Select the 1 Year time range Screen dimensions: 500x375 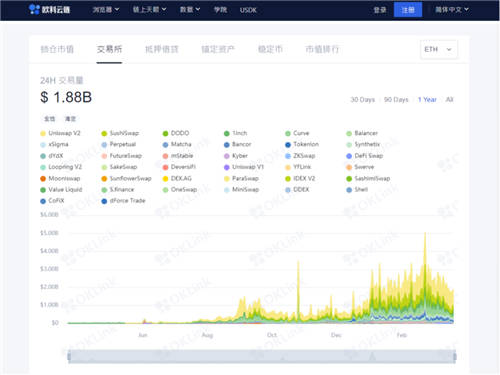coord(427,99)
